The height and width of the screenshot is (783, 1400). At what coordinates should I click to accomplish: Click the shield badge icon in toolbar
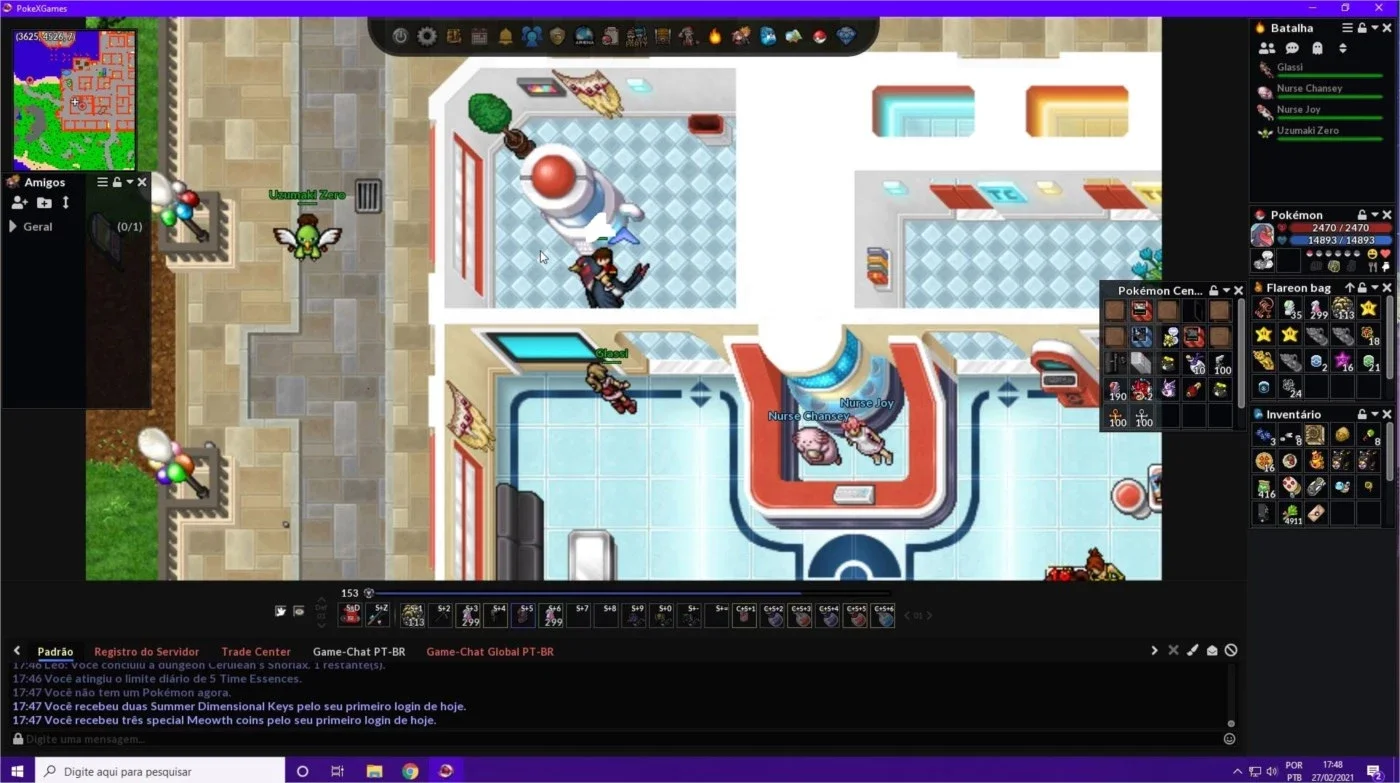click(x=558, y=36)
